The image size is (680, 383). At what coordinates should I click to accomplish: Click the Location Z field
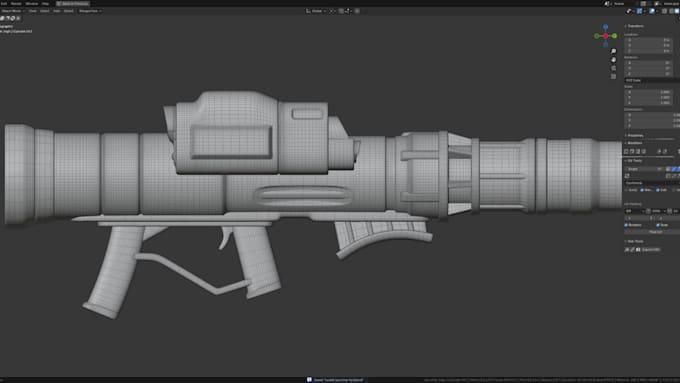point(648,51)
